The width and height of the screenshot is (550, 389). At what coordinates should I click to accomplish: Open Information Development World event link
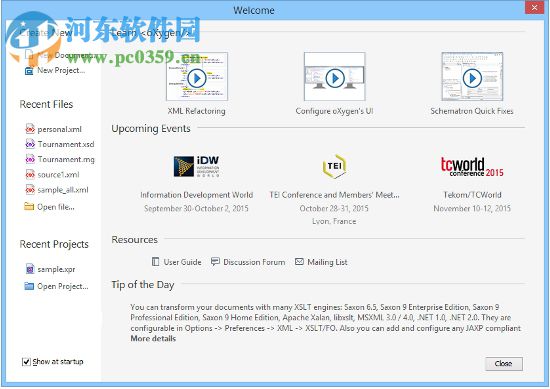(196, 195)
